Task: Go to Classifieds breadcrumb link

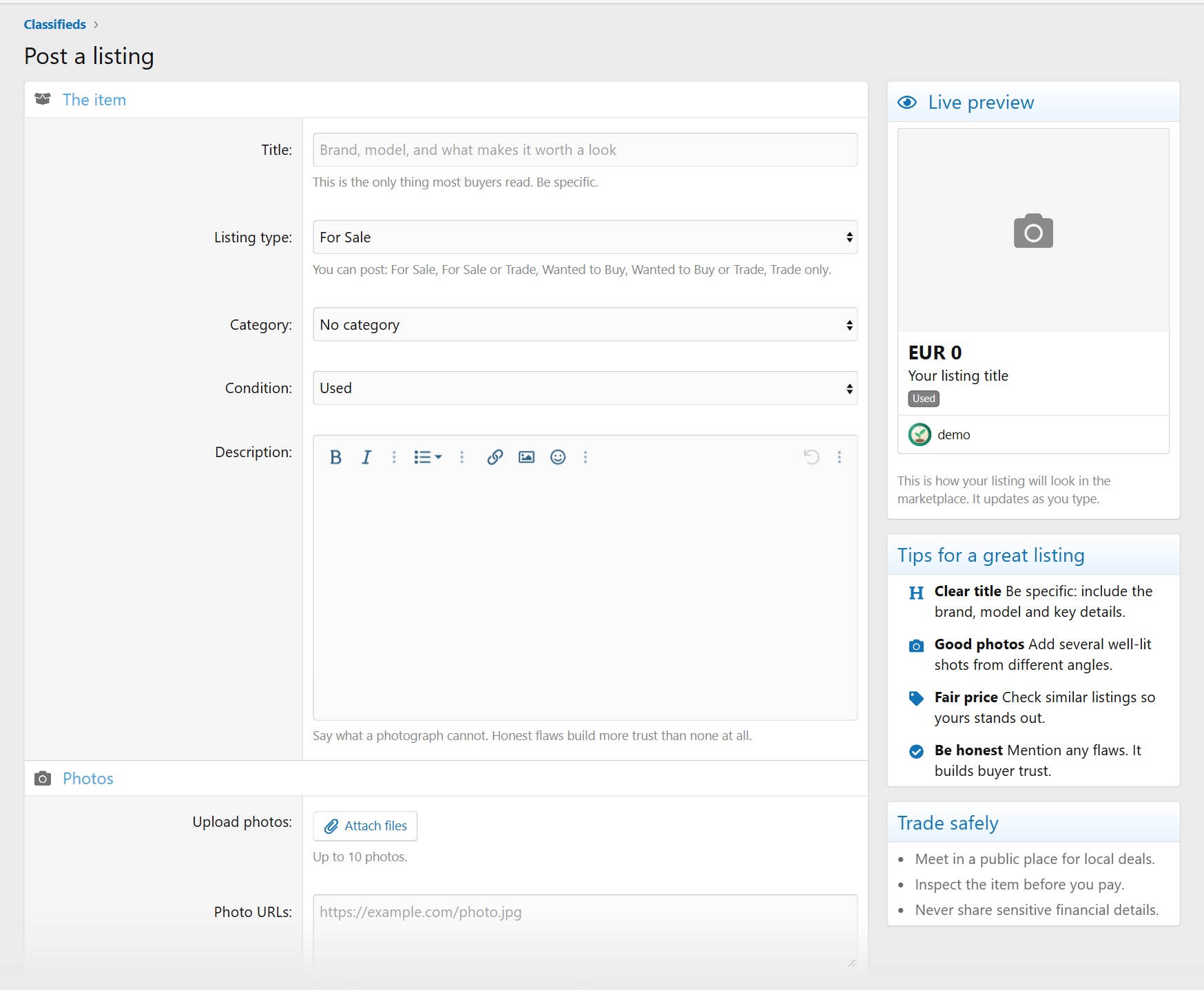Action: [x=55, y=24]
